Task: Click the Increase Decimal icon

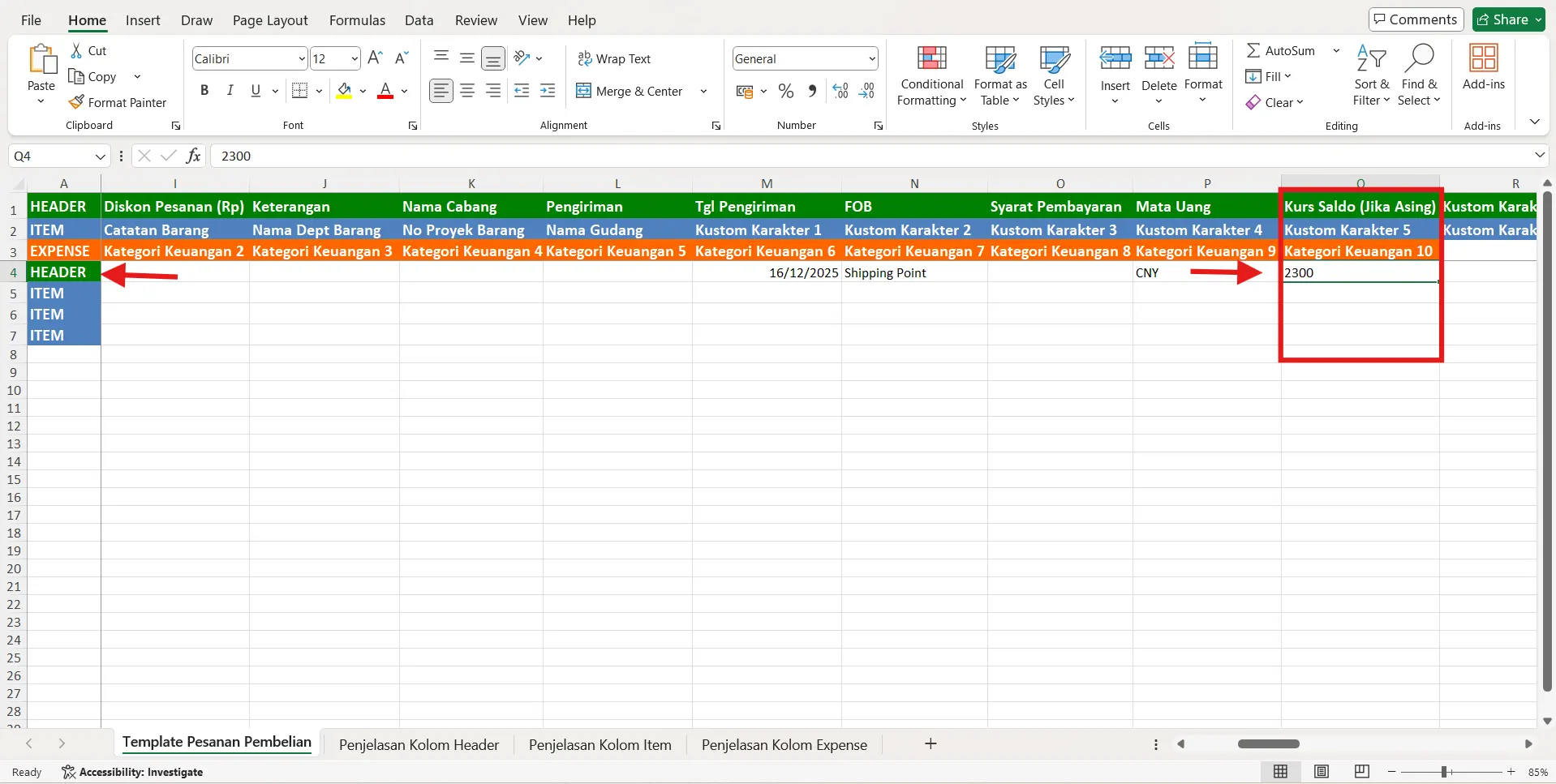Action: (840, 91)
